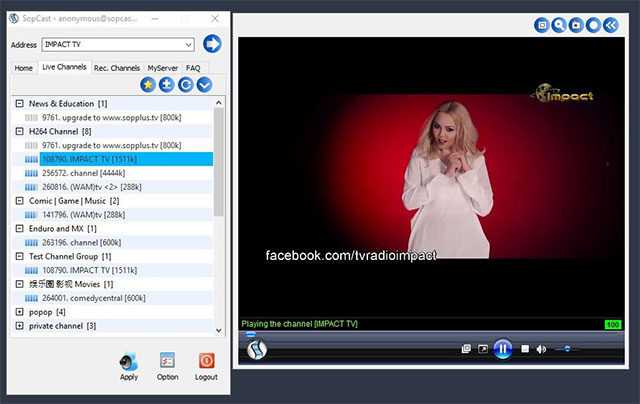Collapse the H264 Channel group
The width and height of the screenshot is (640, 404).
pyautogui.click(x=20, y=131)
